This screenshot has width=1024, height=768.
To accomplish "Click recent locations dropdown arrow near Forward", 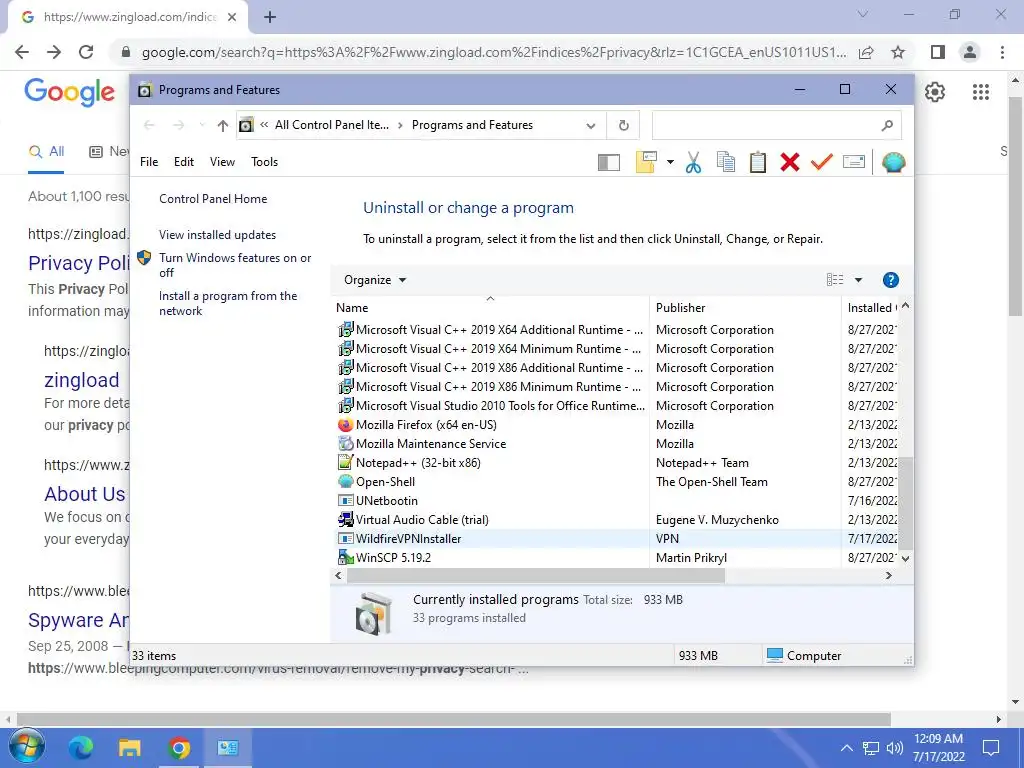I will coord(202,125).
